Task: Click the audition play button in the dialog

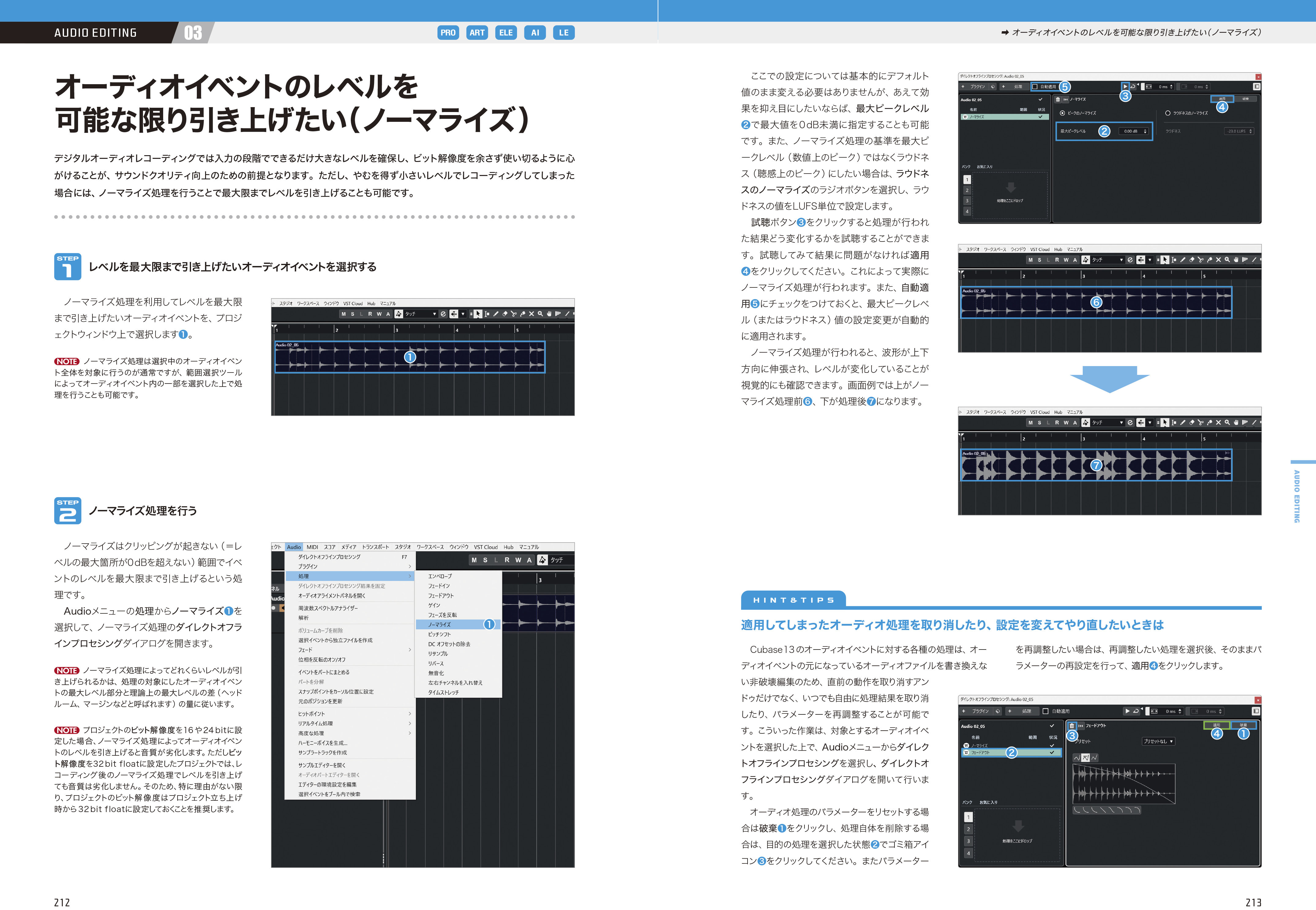Action: 1126,87
